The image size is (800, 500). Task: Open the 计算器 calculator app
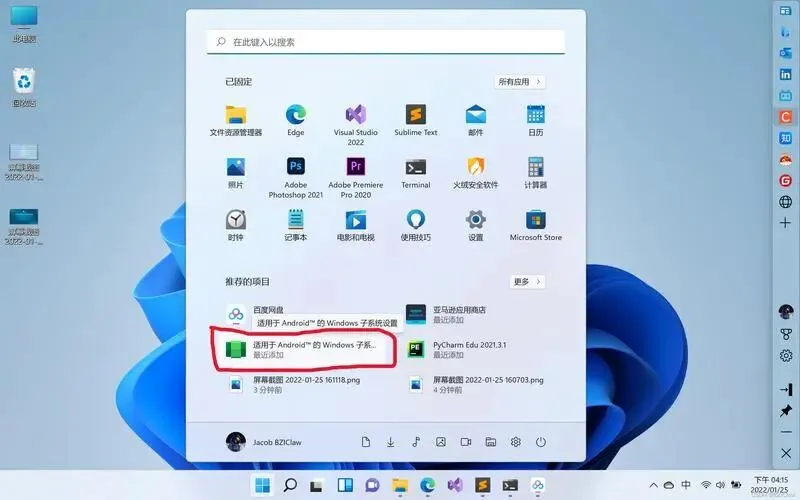pyautogui.click(x=535, y=173)
